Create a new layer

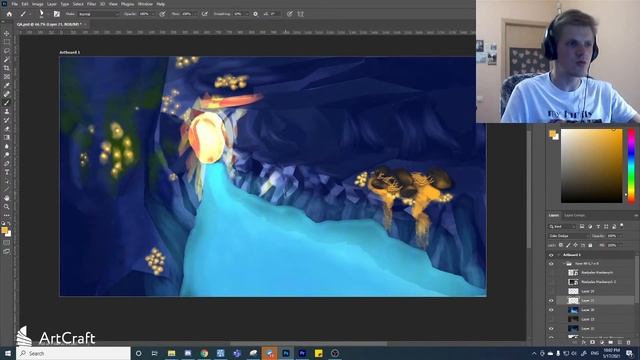pyautogui.click(x=620, y=342)
